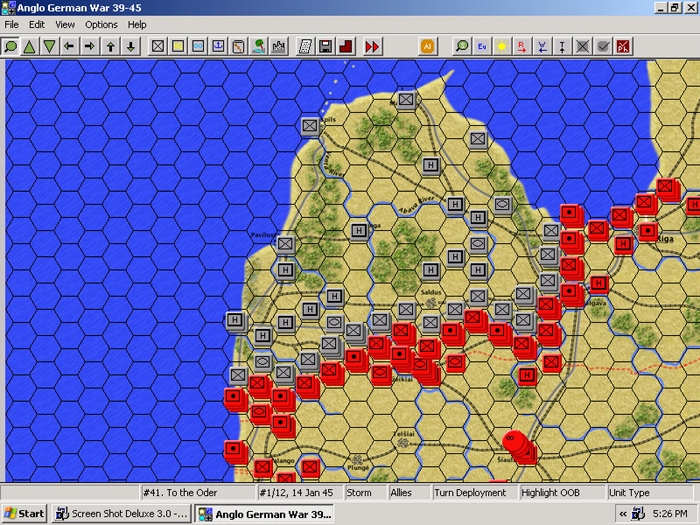Click the red R arrow toolbar icon

[521, 46]
